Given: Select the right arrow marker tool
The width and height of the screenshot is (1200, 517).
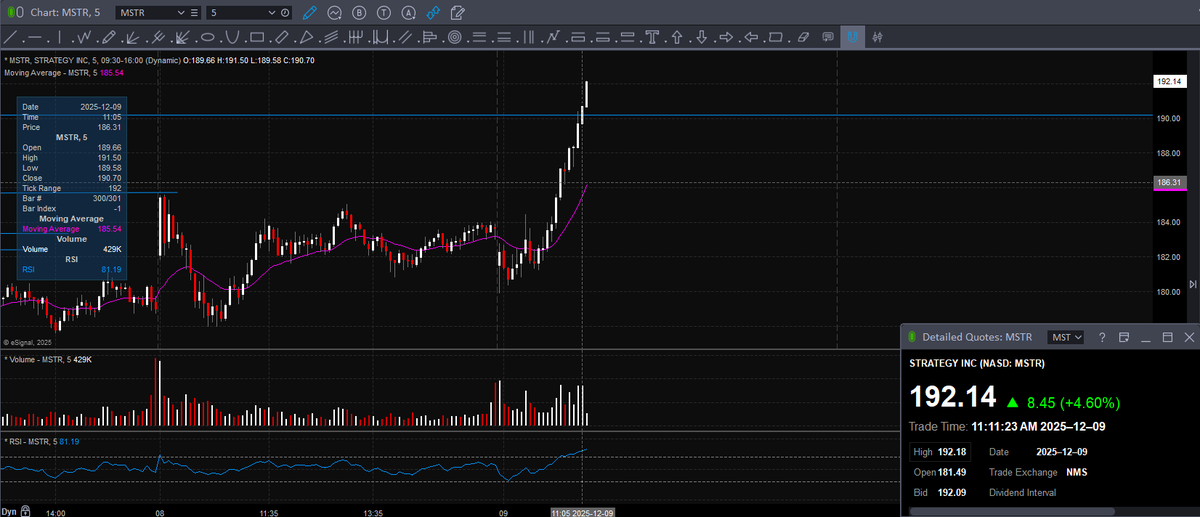Looking at the screenshot, I should click(x=726, y=37).
